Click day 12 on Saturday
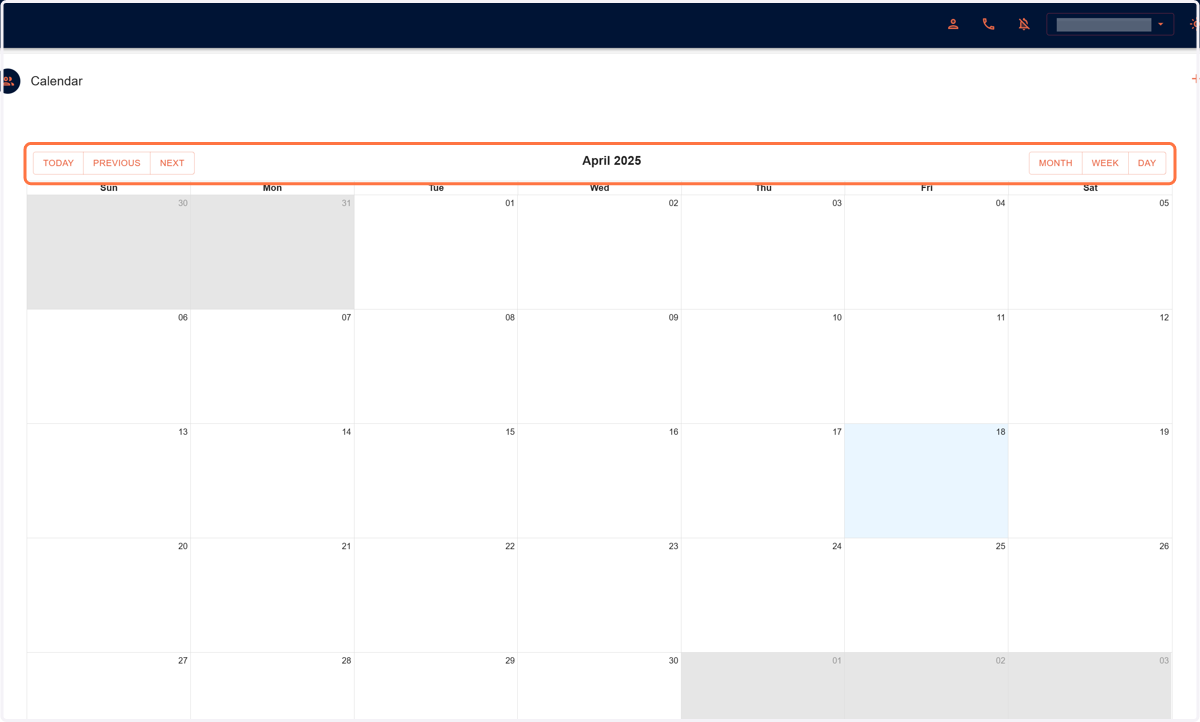Screen dimensions: 1200x722 tap(1090, 367)
